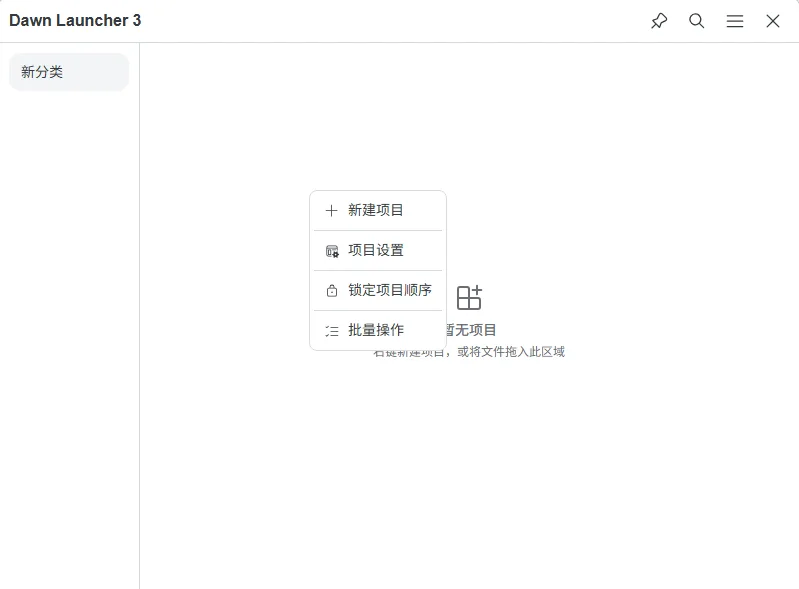Click the list icon beside 批量操作
799x589 pixels.
[x=332, y=331]
